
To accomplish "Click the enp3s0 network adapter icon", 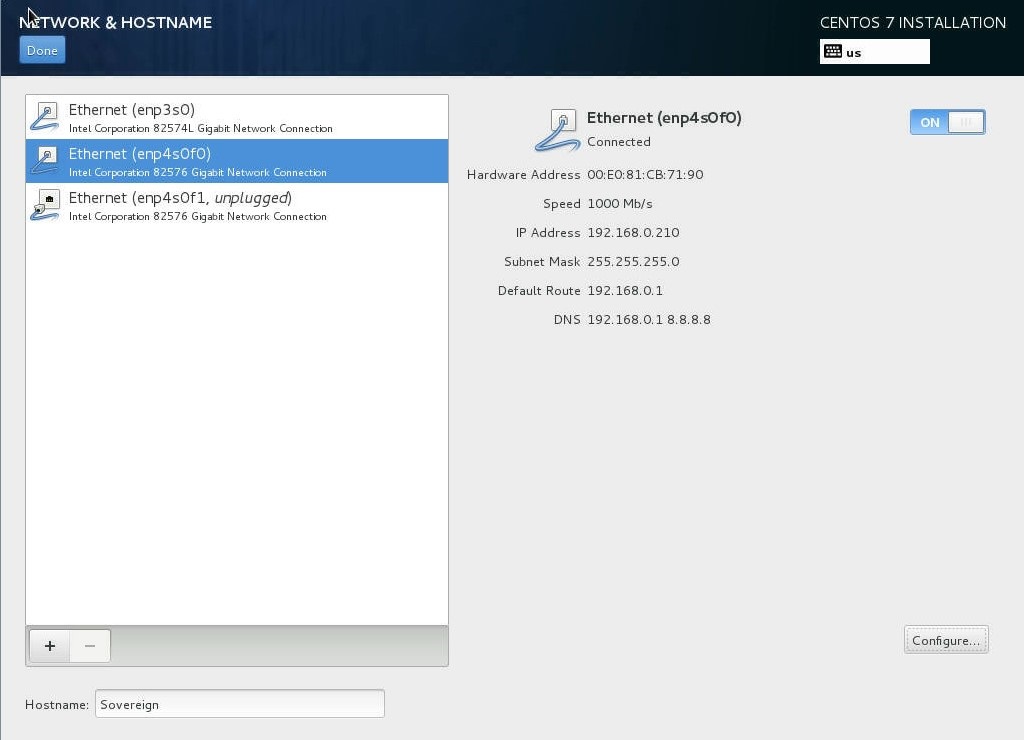I will coord(45,117).
